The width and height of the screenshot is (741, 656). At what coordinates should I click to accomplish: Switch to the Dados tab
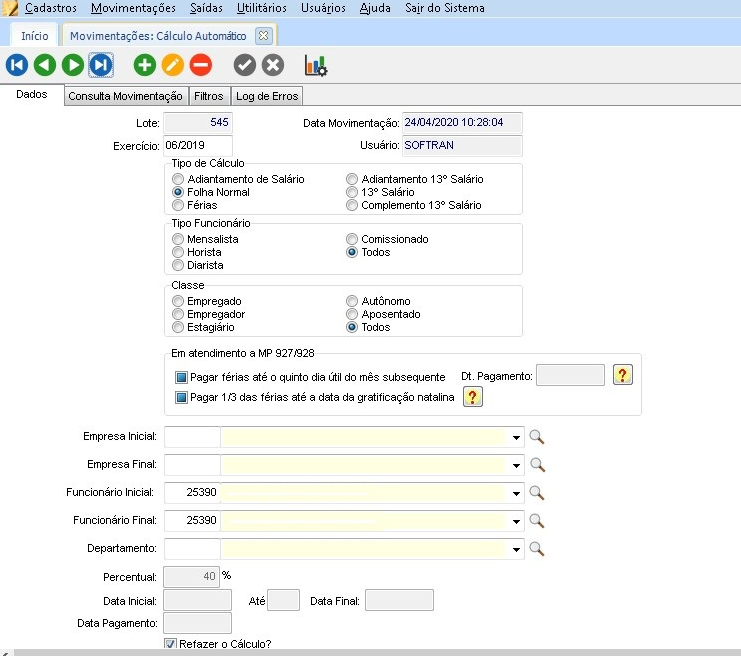pos(32,94)
